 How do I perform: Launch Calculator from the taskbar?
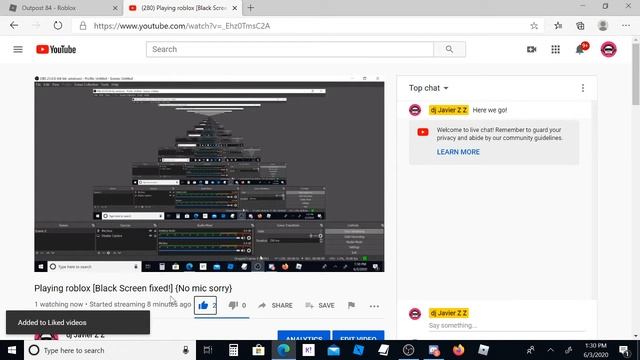point(233,350)
